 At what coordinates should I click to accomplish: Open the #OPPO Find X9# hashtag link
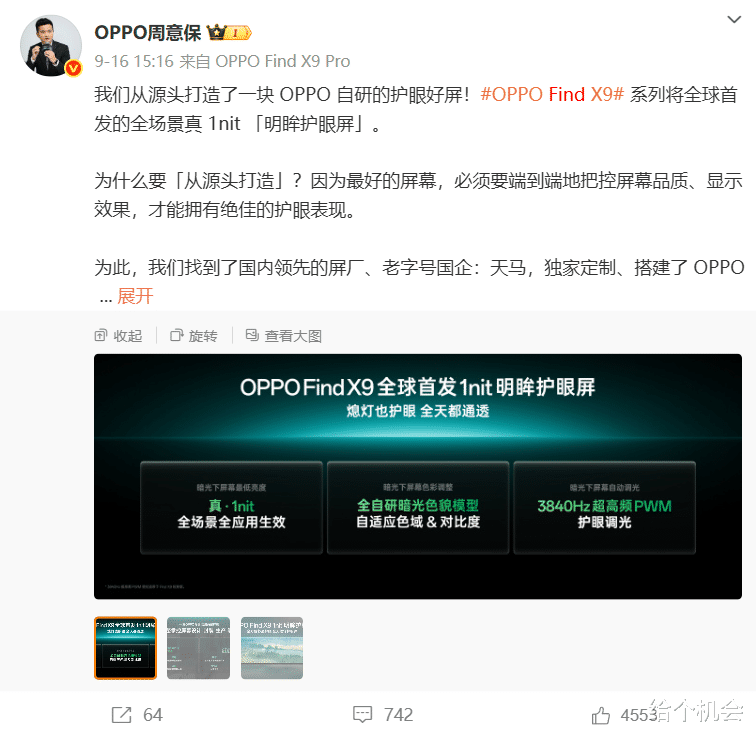(552, 94)
